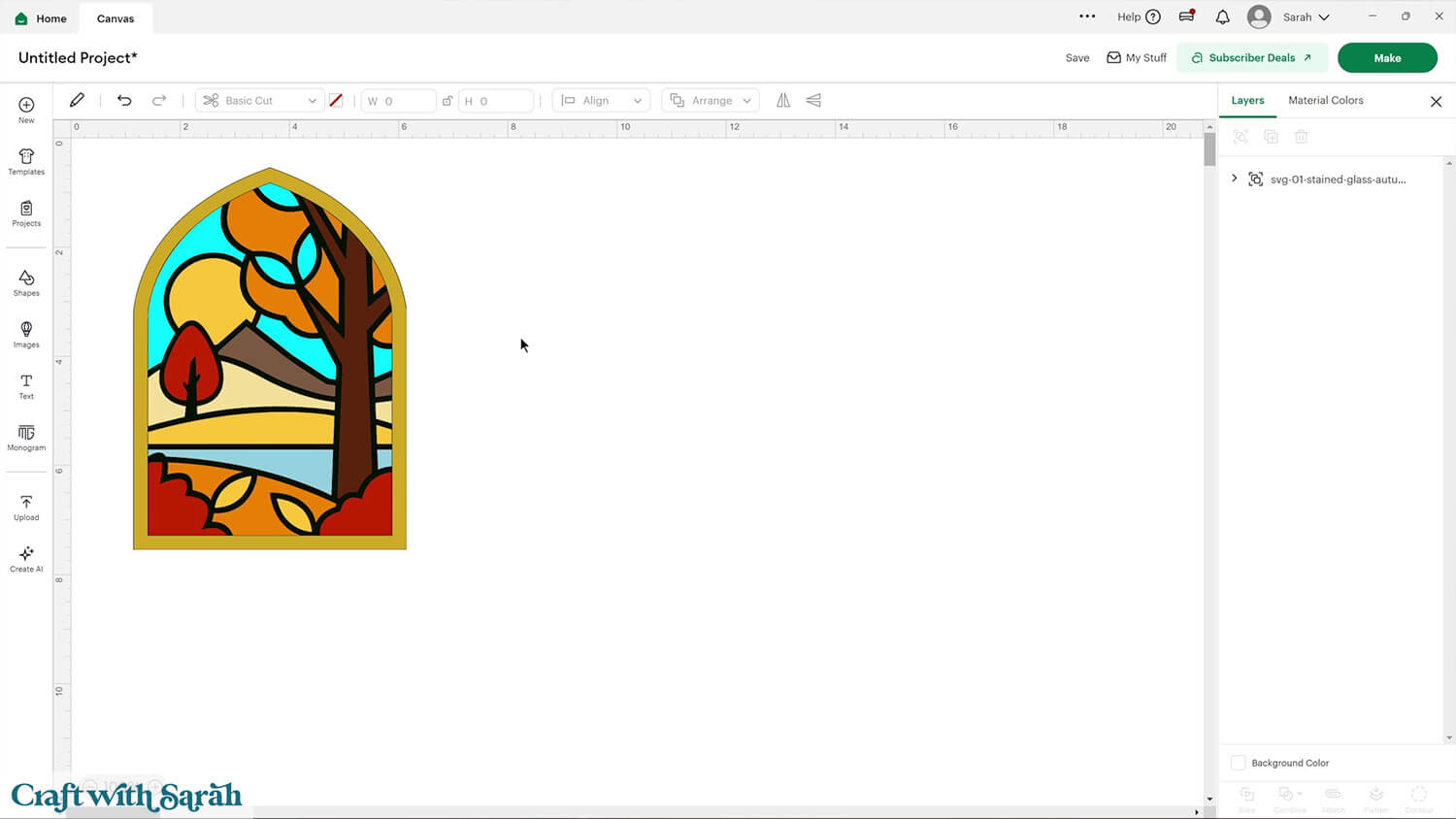Flip the design horizontally
This screenshot has height=819, width=1456.
pyautogui.click(x=782, y=100)
